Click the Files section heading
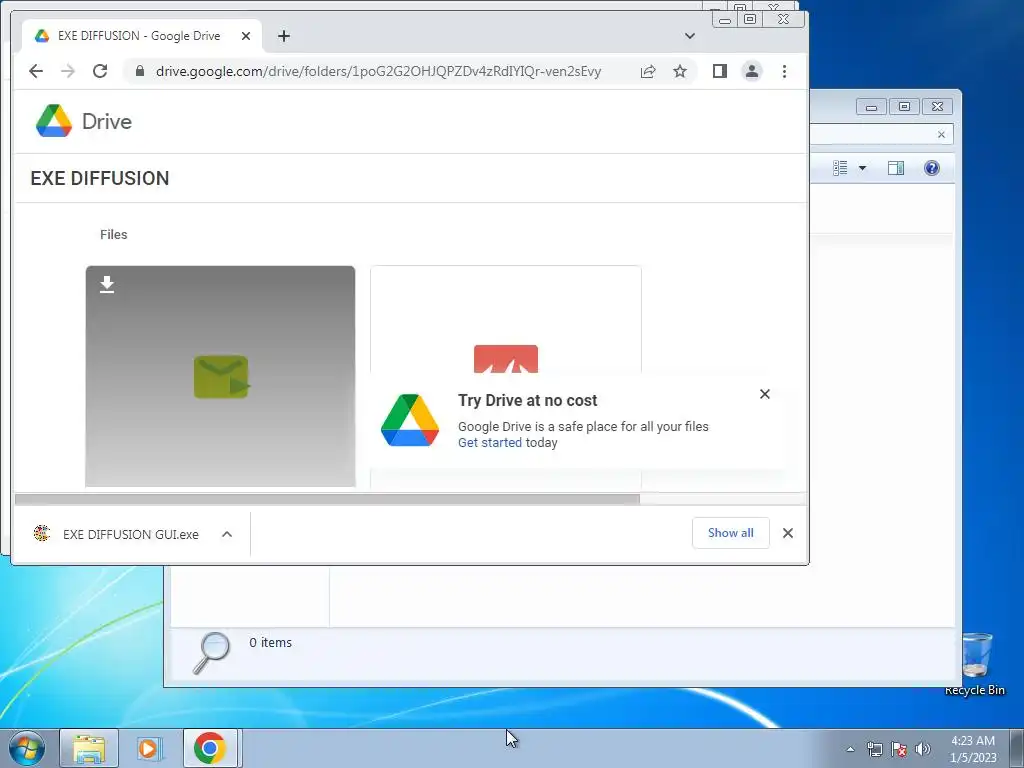 click(114, 234)
